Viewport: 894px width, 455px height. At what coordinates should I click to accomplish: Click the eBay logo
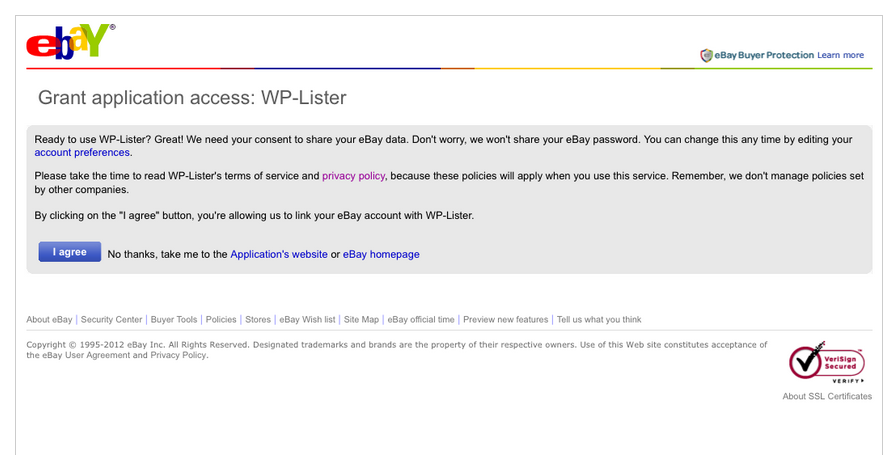point(70,42)
